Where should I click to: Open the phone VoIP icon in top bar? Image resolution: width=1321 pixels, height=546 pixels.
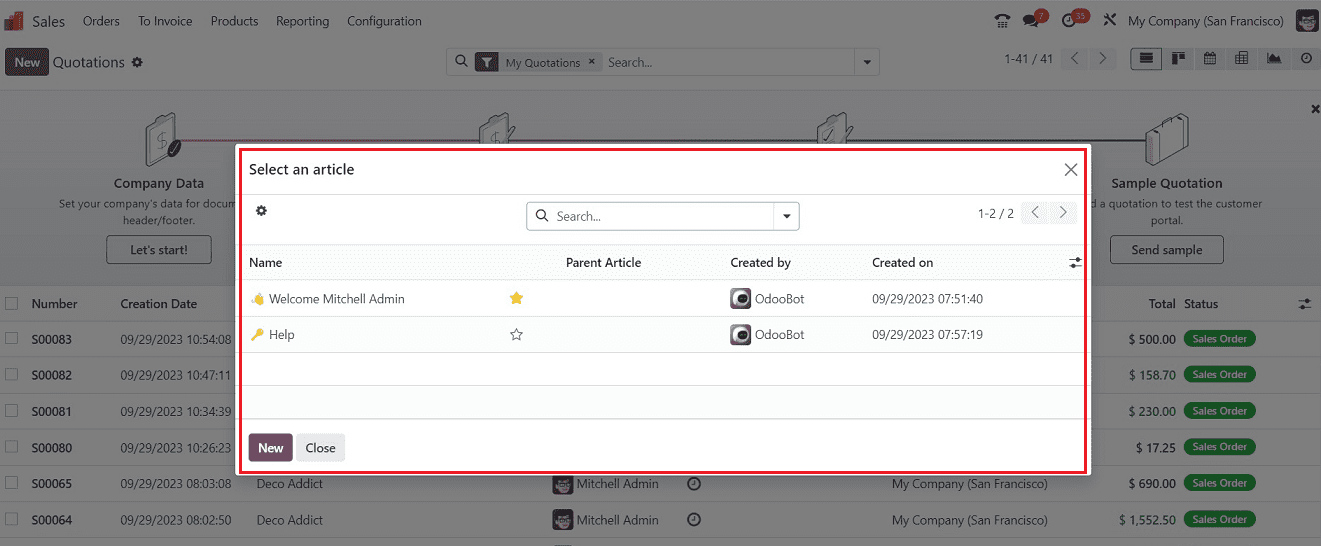pyautogui.click(x=1002, y=21)
